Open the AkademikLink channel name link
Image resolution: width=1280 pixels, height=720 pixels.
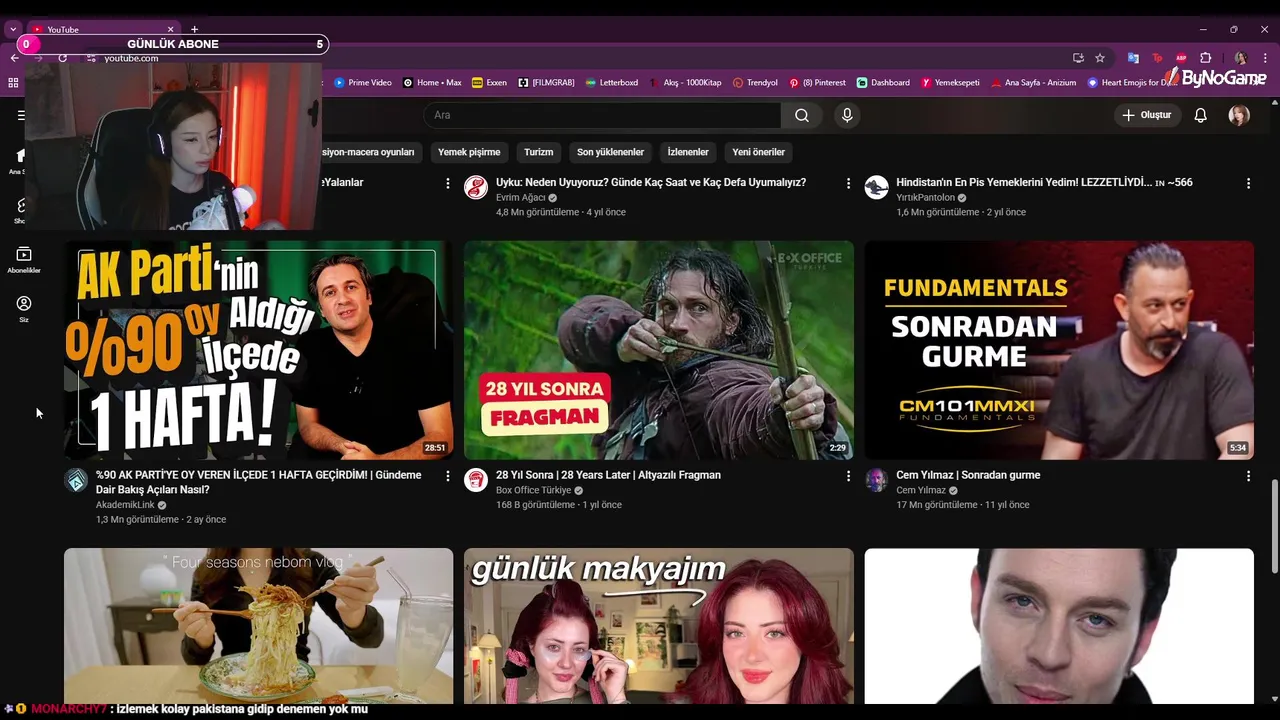[125, 505]
